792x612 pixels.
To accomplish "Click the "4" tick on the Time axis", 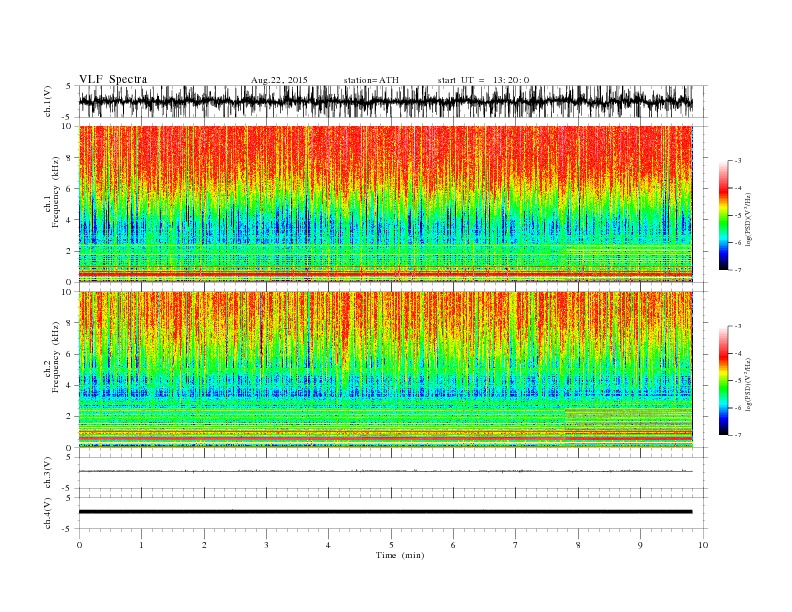I will (x=329, y=545).
